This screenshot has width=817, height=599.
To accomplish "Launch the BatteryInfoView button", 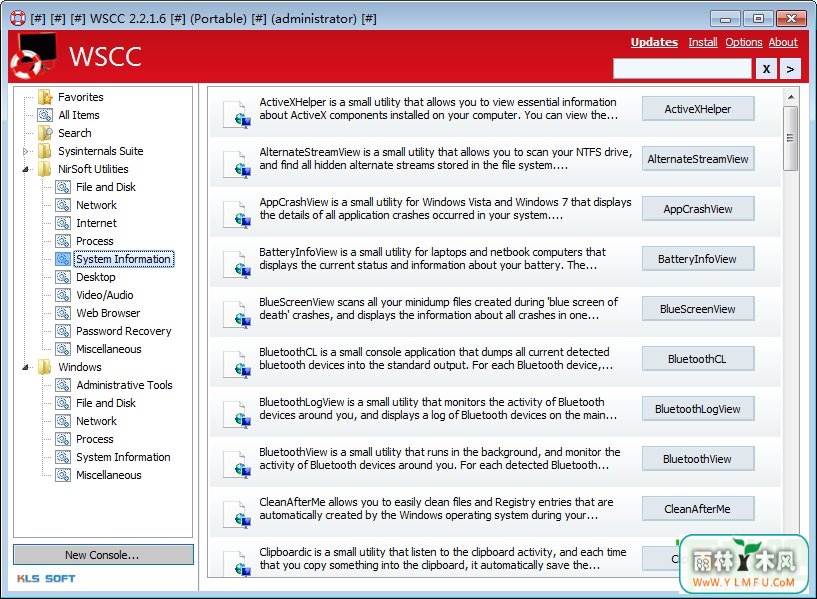I will pos(698,259).
